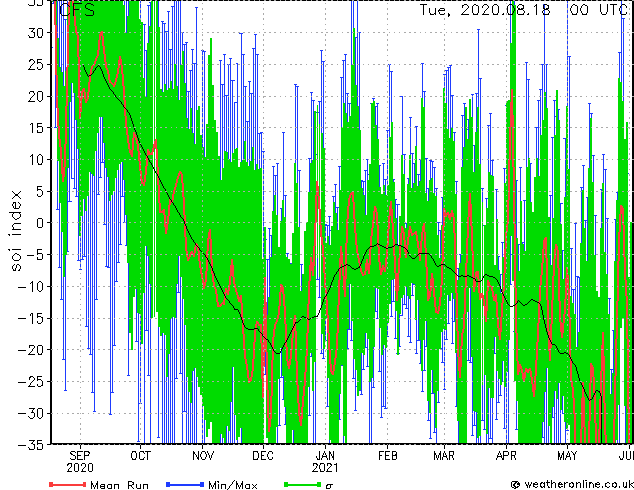The image size is (634, 490).
Task: Click the y-axis value '25'
Action: [x=36, y=65]
